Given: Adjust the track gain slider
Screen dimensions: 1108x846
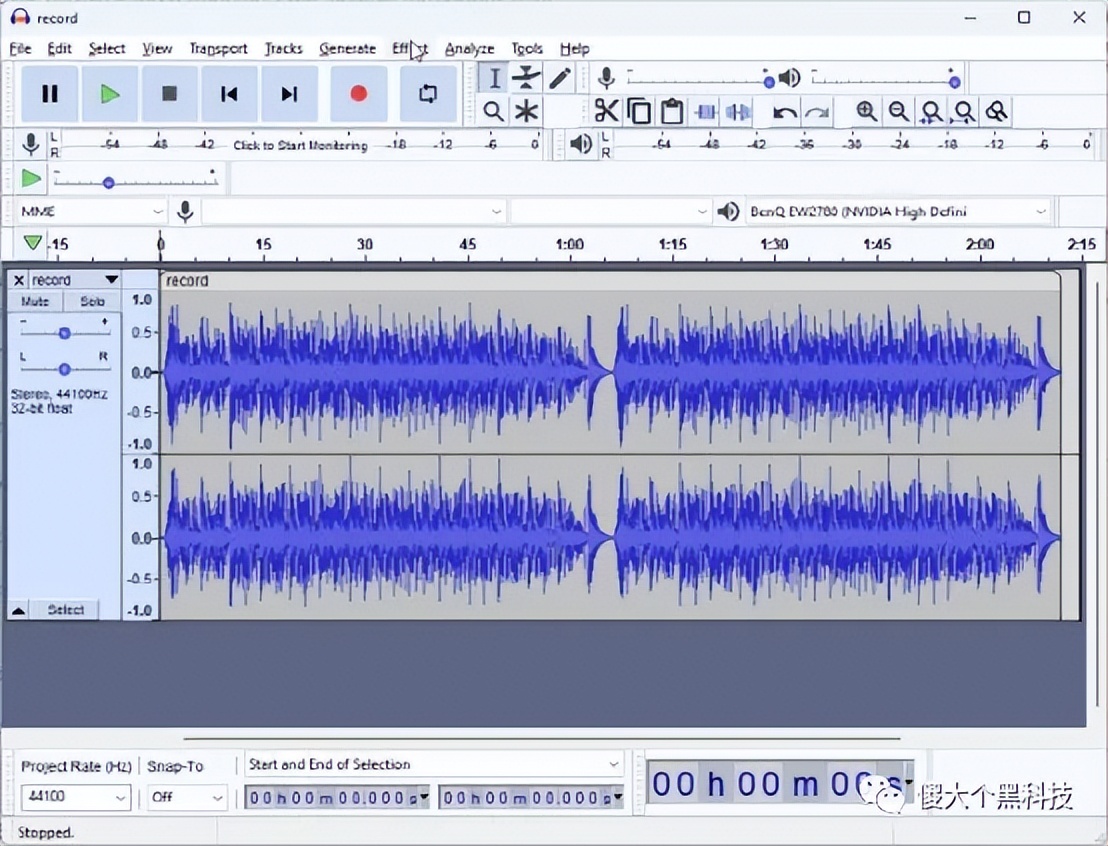Looking at the screenshot, I should click(64, 332).
